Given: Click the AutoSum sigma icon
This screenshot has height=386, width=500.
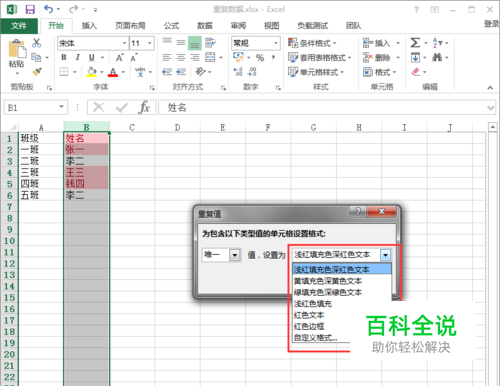Looking at the screenshot, I should coord(415,43).
